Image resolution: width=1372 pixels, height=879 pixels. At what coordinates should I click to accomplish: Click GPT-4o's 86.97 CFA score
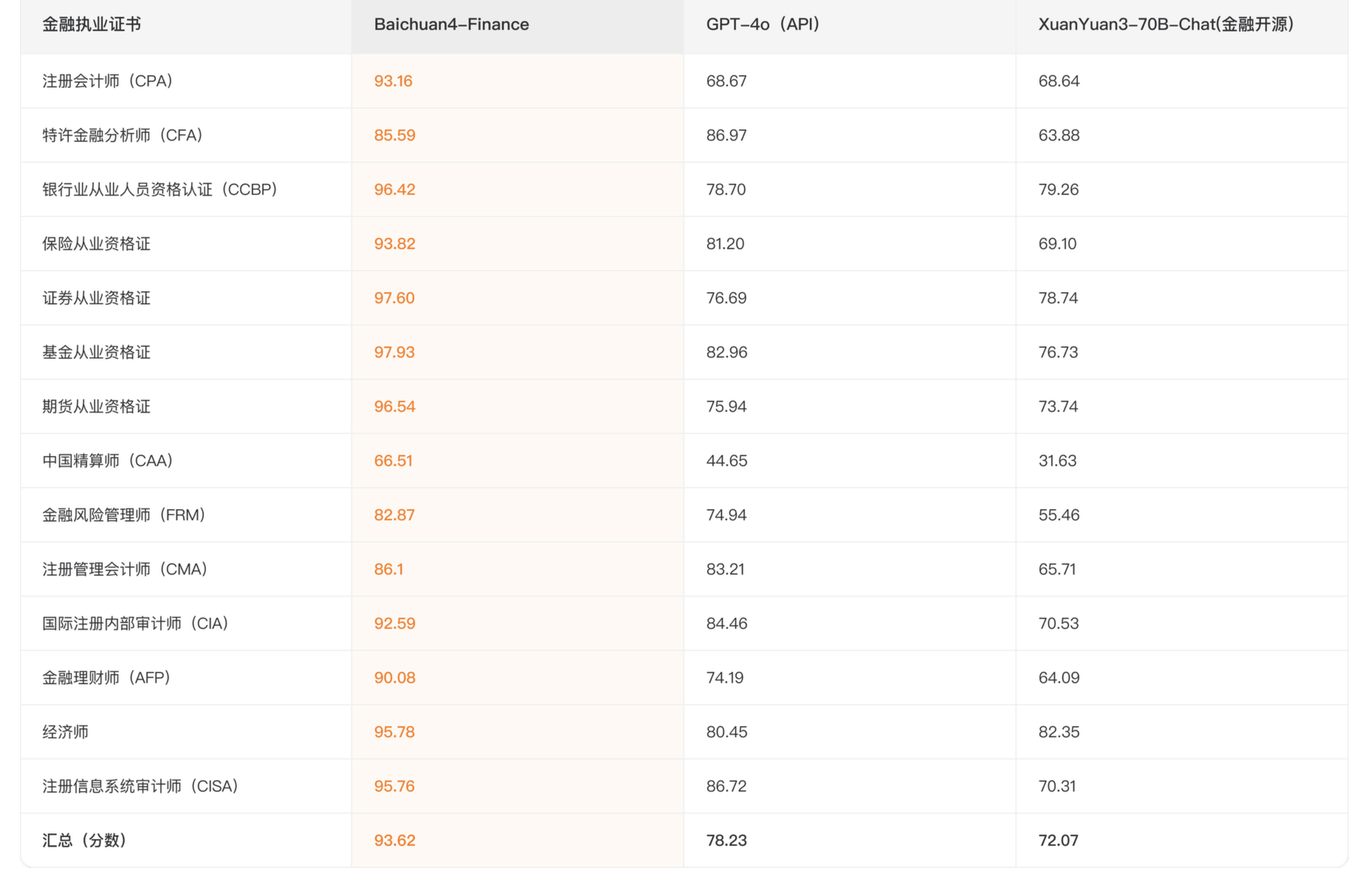click(726, 135)
